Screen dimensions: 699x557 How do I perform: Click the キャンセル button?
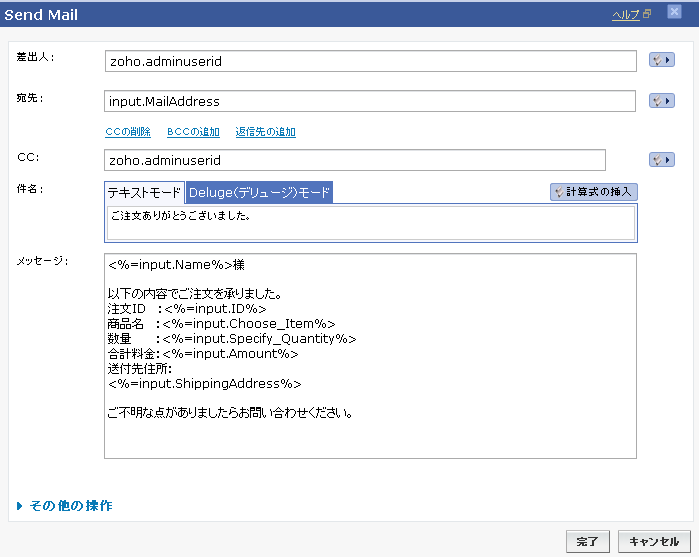[654, 541]
